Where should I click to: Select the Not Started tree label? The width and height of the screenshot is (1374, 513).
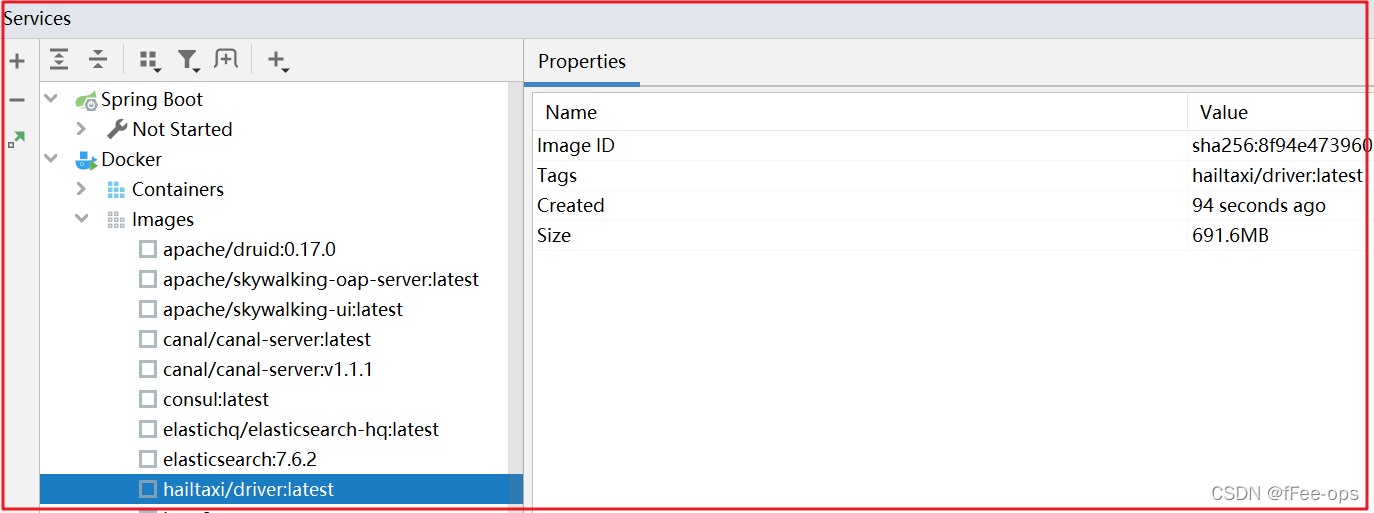click(182, 129)
